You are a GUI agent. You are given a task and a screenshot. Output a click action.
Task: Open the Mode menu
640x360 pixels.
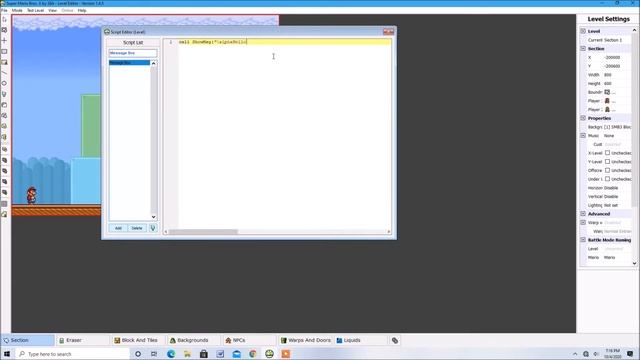pyautogui.click(x=17, y=10)
